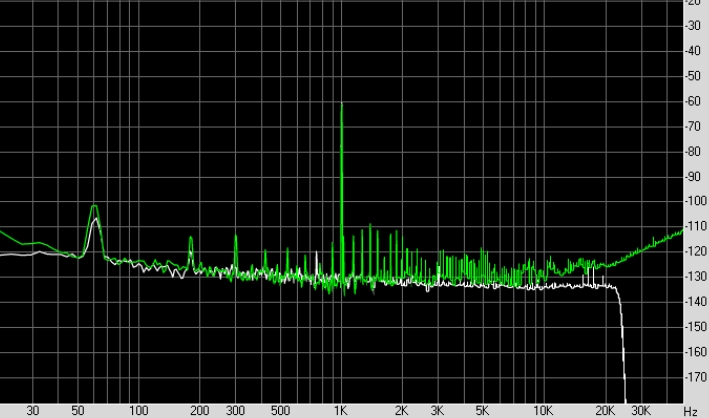Click the -70 dB scale label

pos(693,126)
